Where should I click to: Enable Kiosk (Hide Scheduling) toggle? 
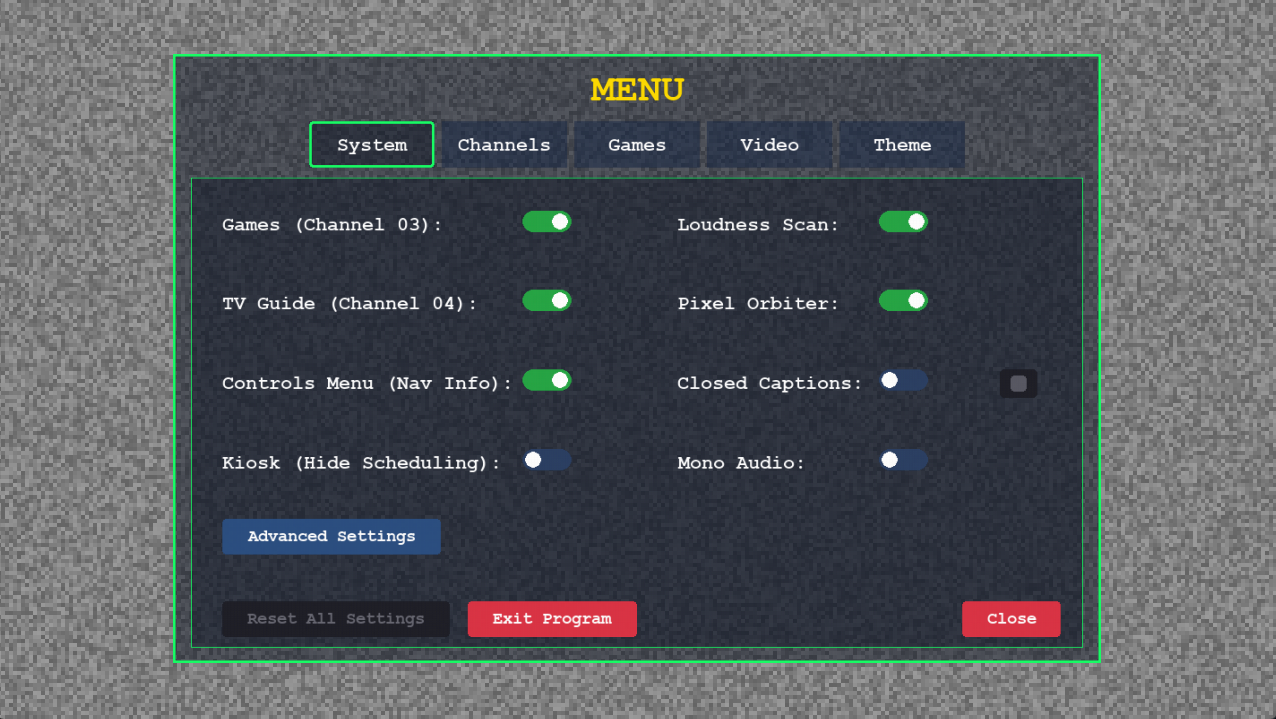547,460
